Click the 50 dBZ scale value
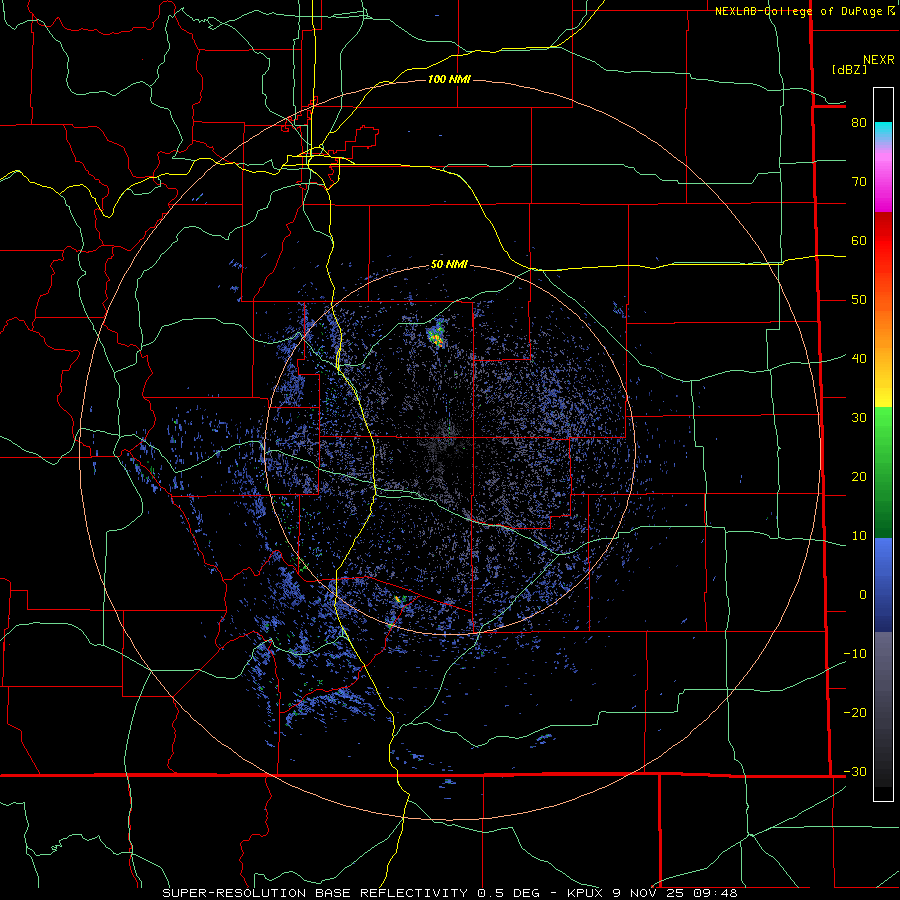This screenshot has width=900, height=900. 859,300
